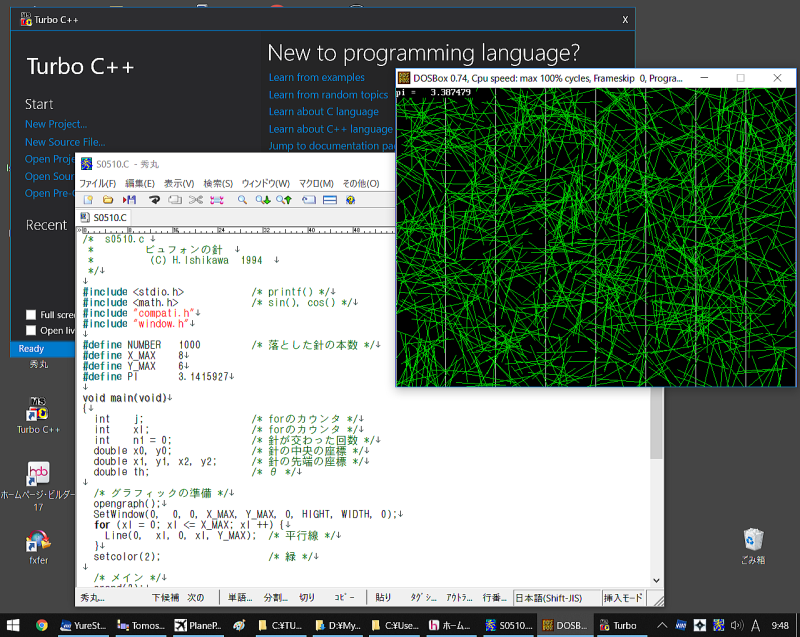This screenshot has width=800, height=637.
Task: Select the S0510.C document tab
Action: 104,218
